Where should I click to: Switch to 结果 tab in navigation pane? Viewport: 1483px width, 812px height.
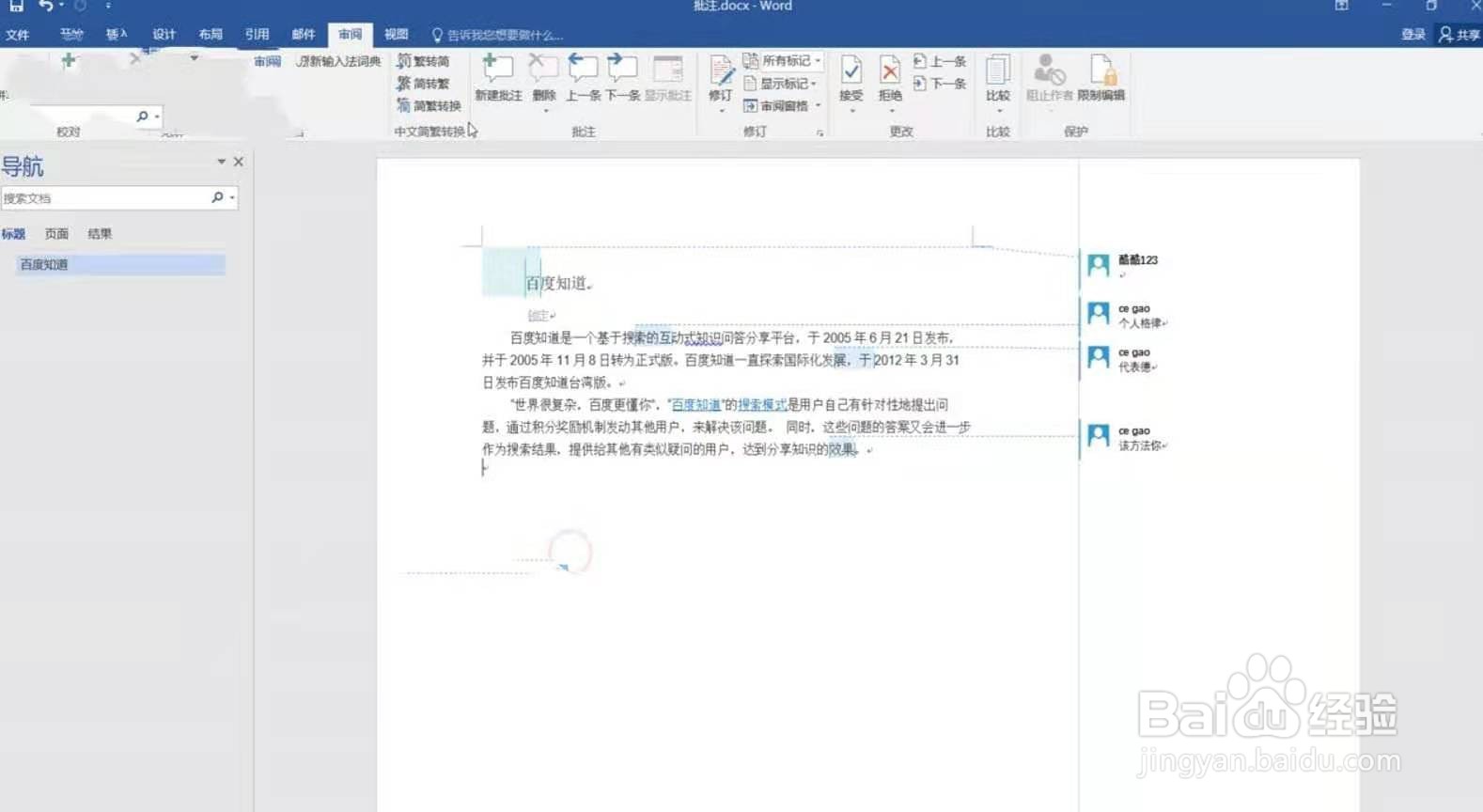point(100,234)
